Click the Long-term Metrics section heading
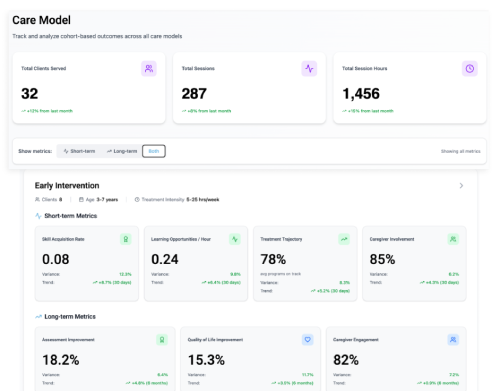The height and width of the screenshot is (391, 500). tap(70, 317)
